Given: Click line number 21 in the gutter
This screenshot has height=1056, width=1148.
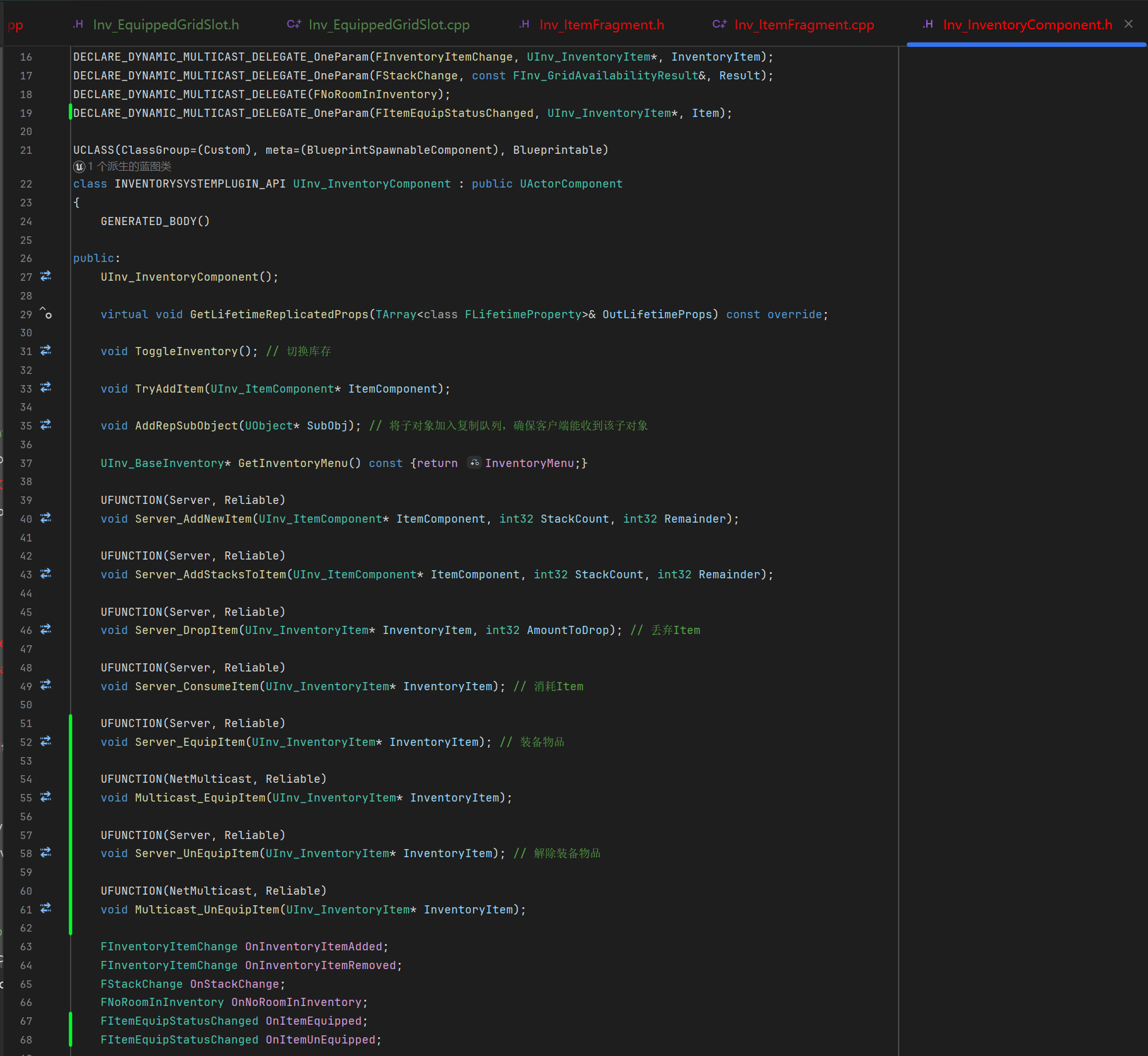Looking at the screenshot, I should [x=26, y=150].
